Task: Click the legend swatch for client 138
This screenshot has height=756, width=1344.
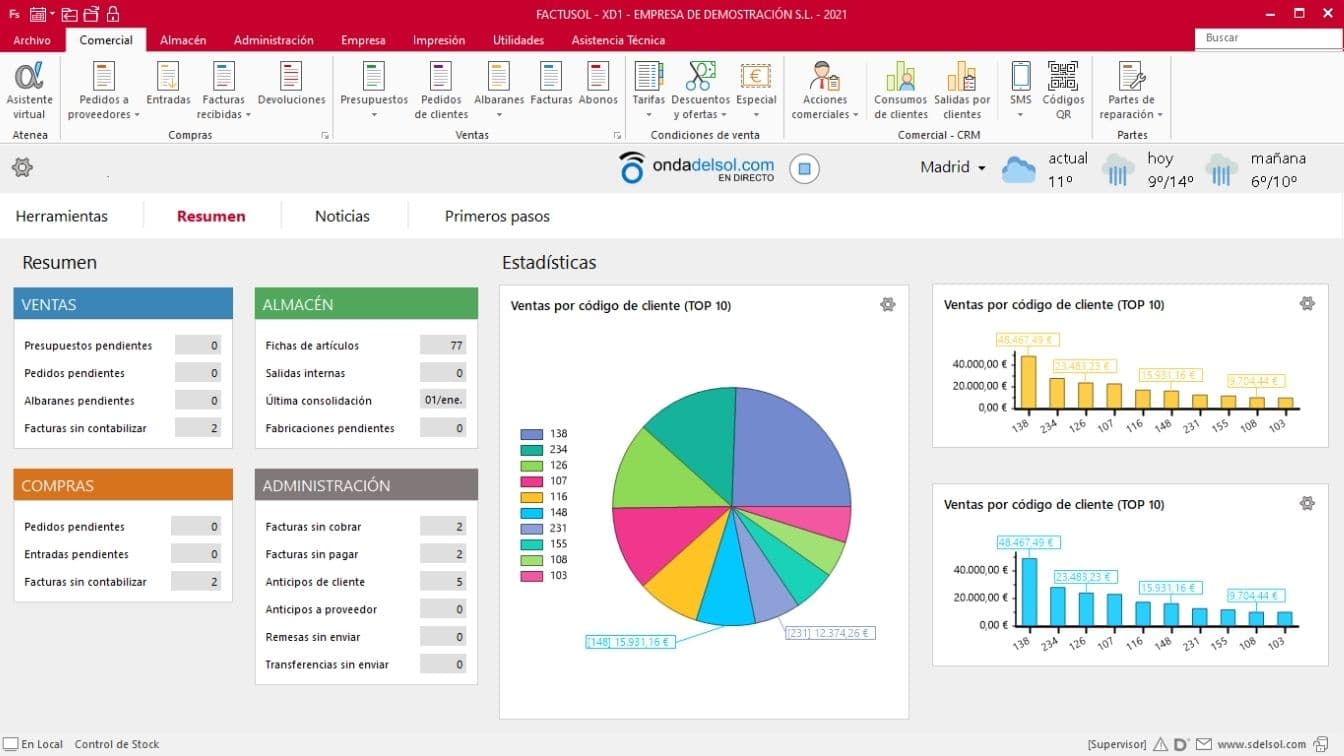Action: [x=531, y=434]
